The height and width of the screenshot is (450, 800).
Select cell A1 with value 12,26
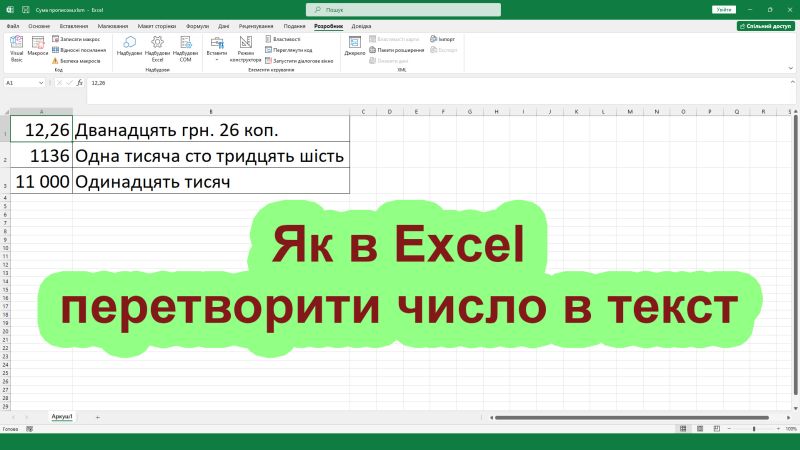(41, 129)
